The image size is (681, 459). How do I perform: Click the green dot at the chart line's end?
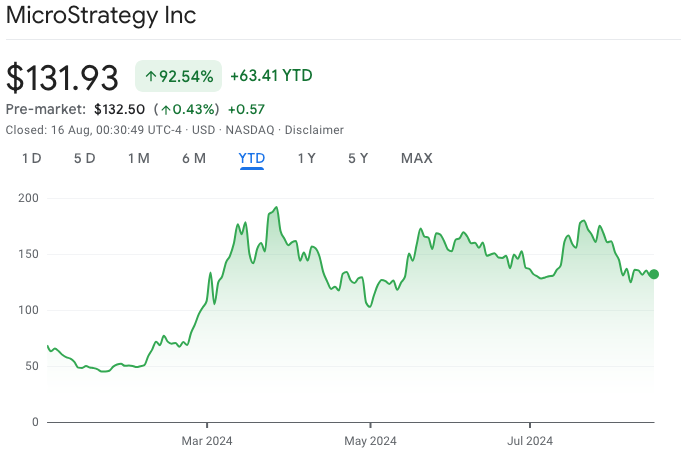(x=654, y=274)
